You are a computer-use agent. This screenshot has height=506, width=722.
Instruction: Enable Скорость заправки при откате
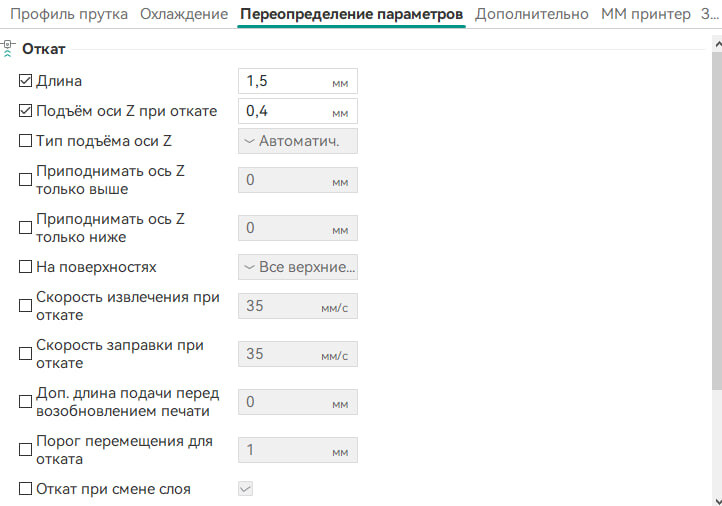tap(25, 354)
